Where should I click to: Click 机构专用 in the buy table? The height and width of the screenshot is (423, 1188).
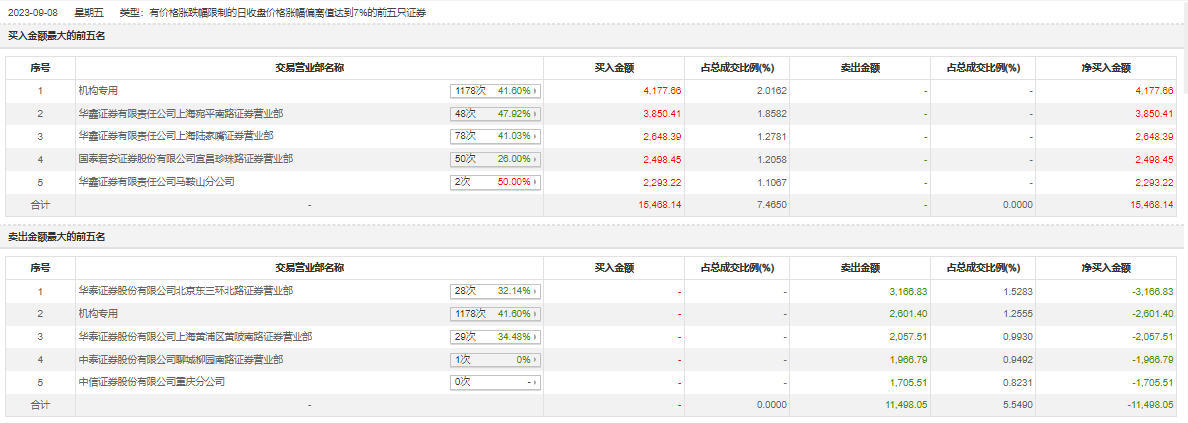click(x=99, y=91)
